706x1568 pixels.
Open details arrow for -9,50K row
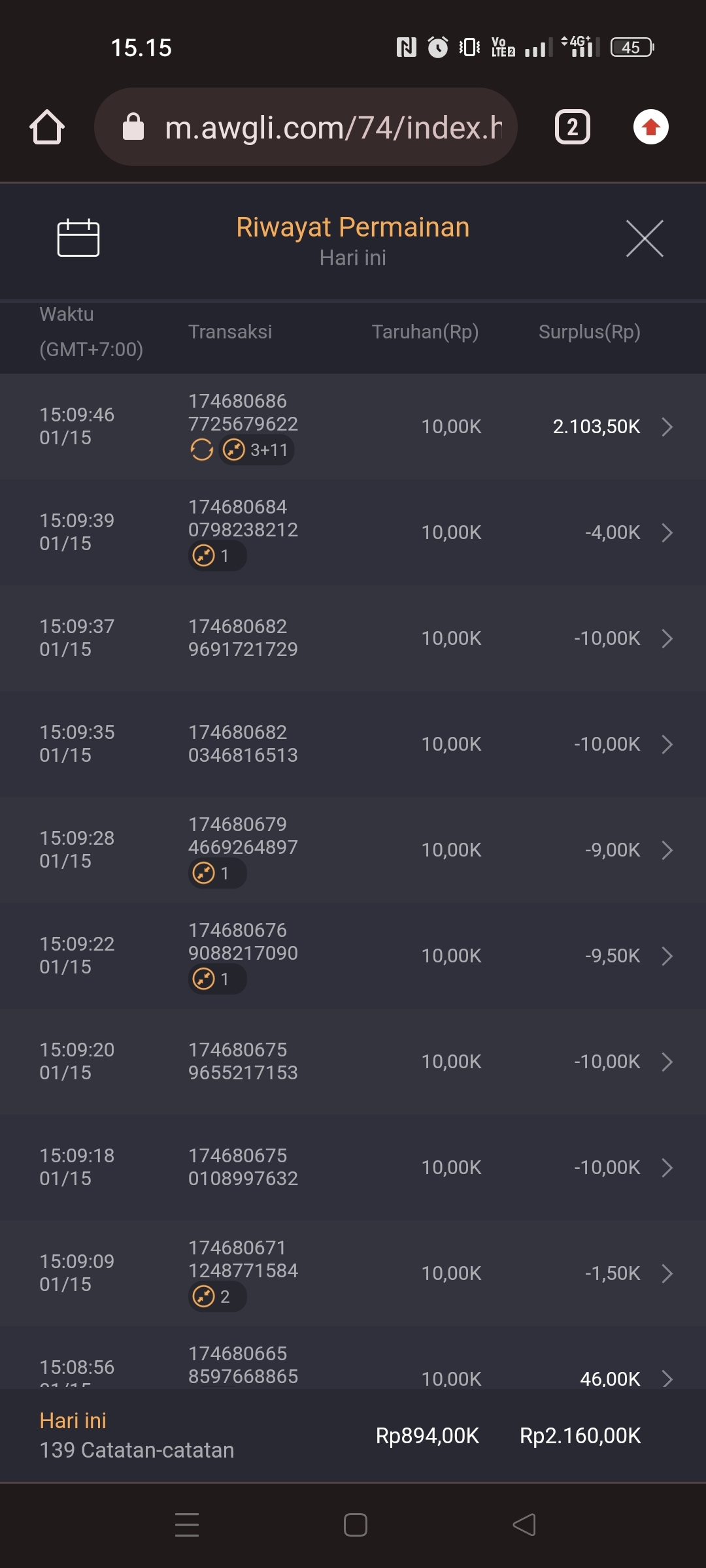pyautogui.click(x=667, y=956)
